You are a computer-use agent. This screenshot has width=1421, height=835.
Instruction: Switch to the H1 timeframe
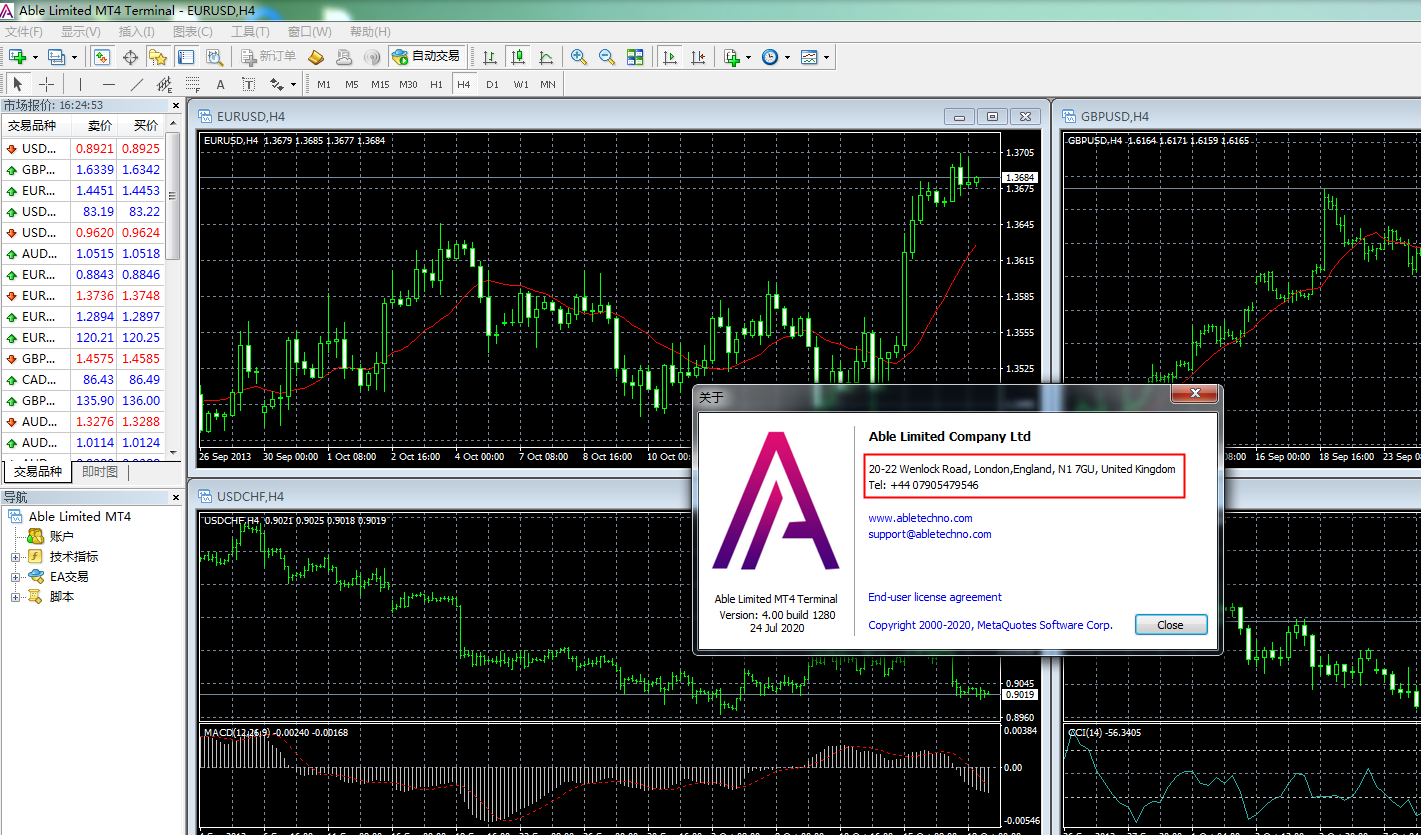coord(436,84)
